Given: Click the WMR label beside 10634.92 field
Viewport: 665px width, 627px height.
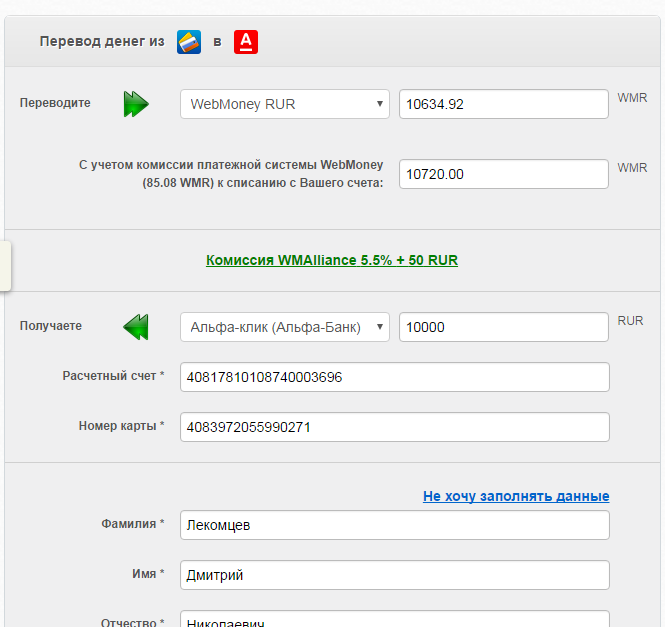Looking at the screenshot, I should click(x=632, y=98).
